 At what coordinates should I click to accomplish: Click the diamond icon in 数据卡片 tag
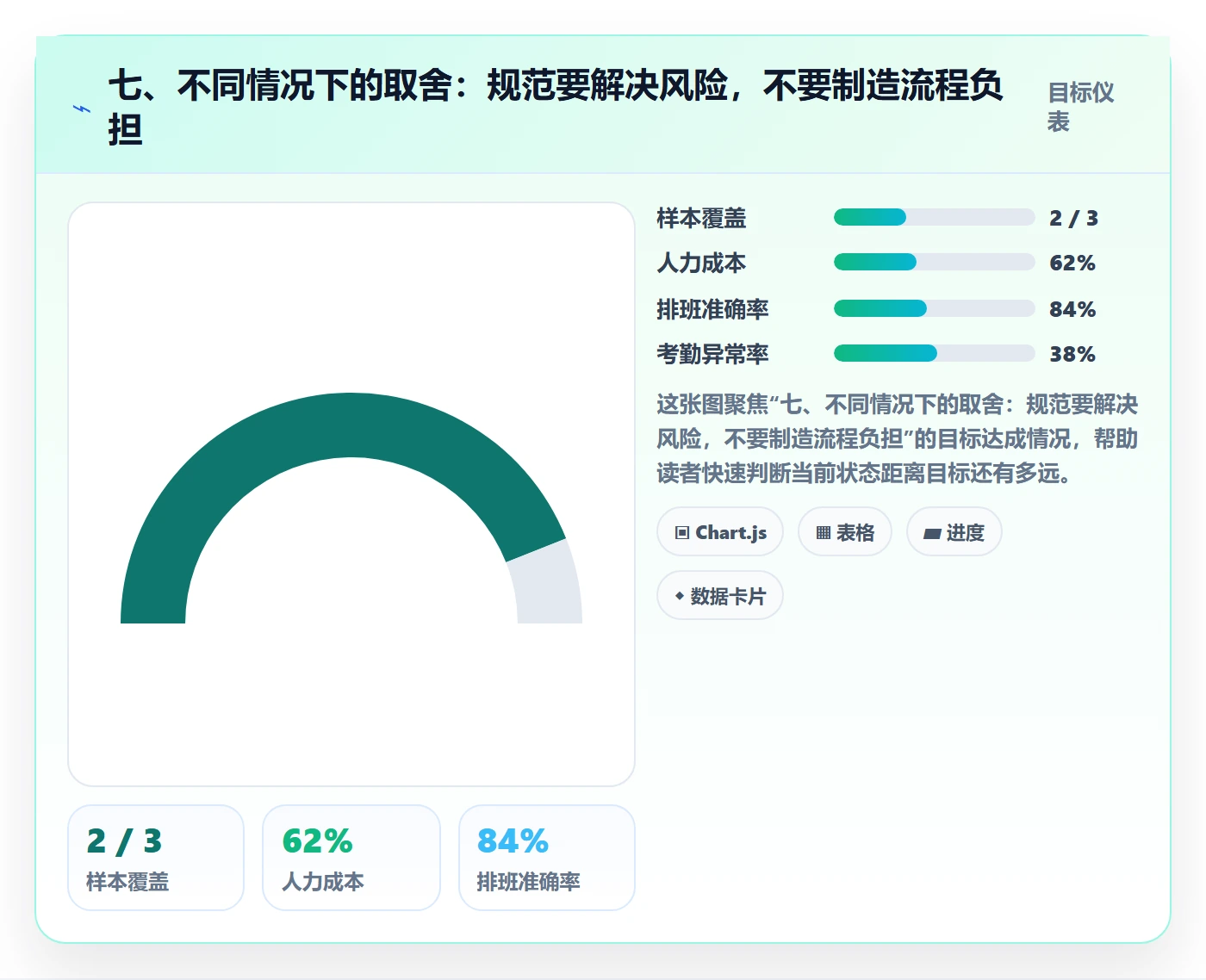pos(680,596)
